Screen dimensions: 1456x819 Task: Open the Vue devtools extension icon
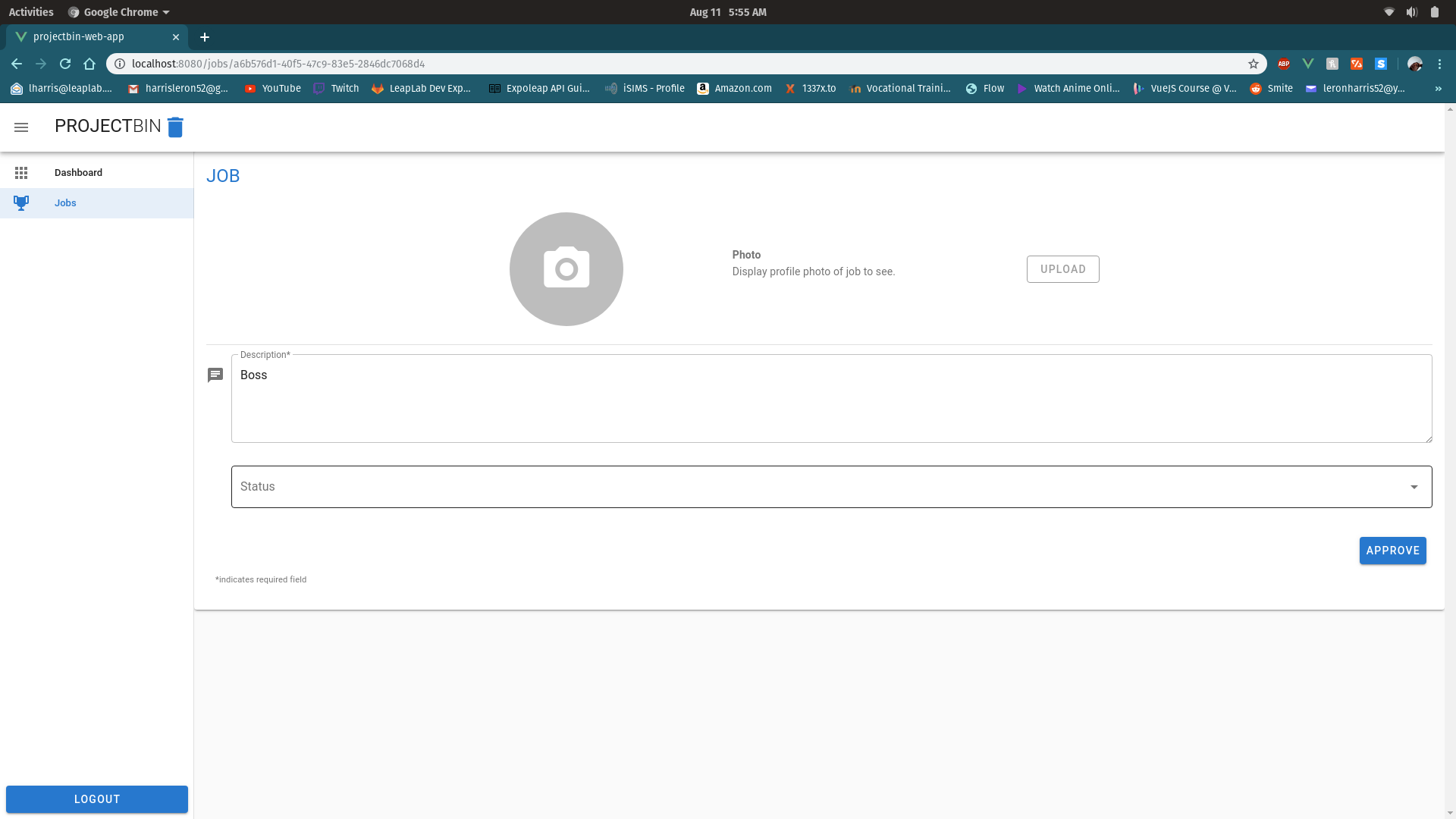1308,64
